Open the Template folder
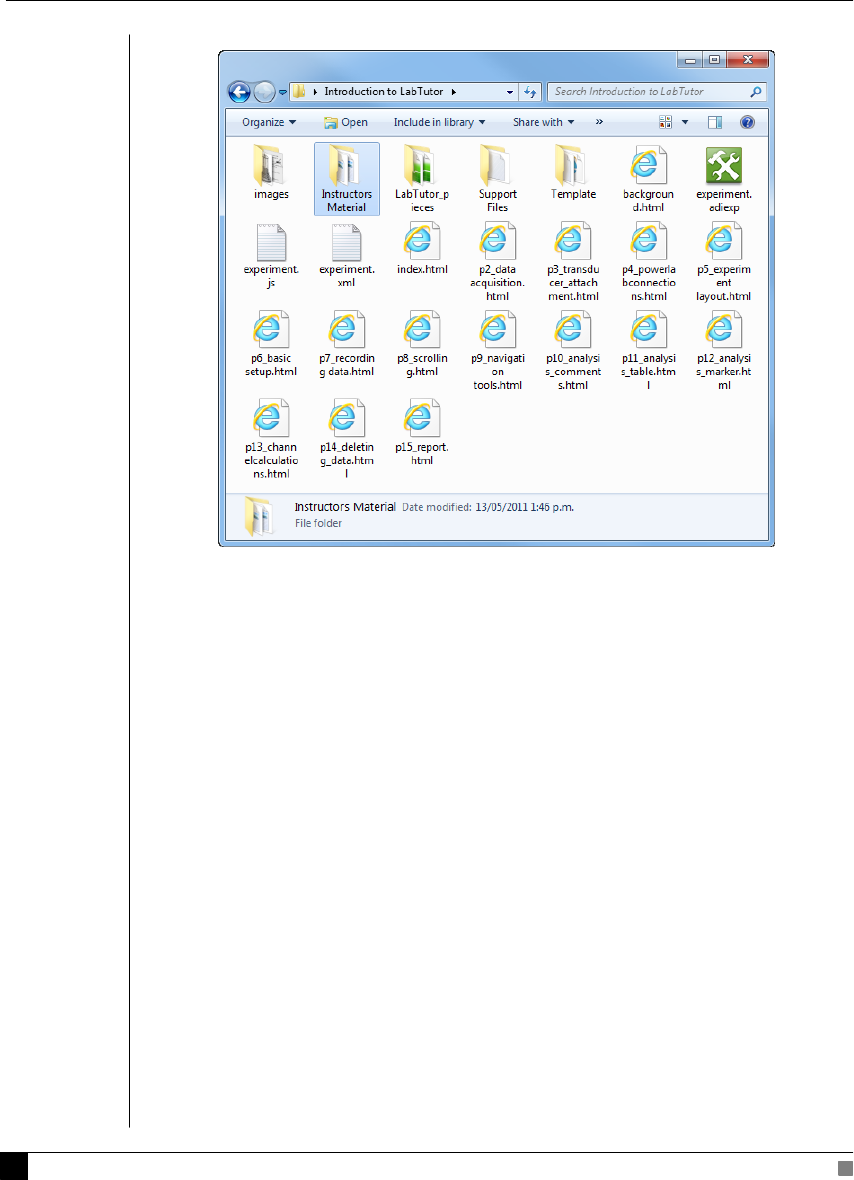The image size is (854, 1180). [x=573, y=173]
